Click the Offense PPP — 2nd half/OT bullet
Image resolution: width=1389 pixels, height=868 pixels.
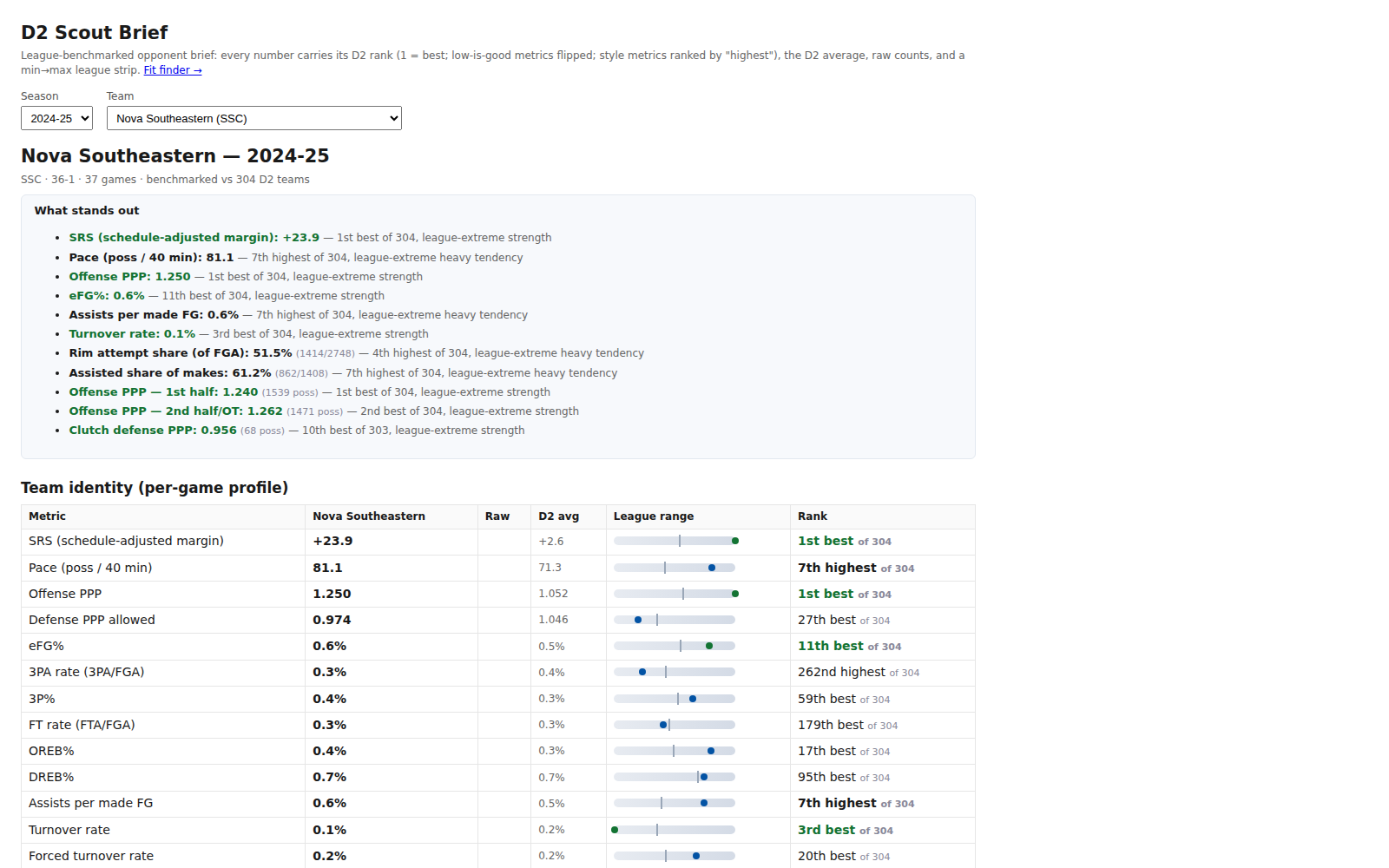pos(324,411)
